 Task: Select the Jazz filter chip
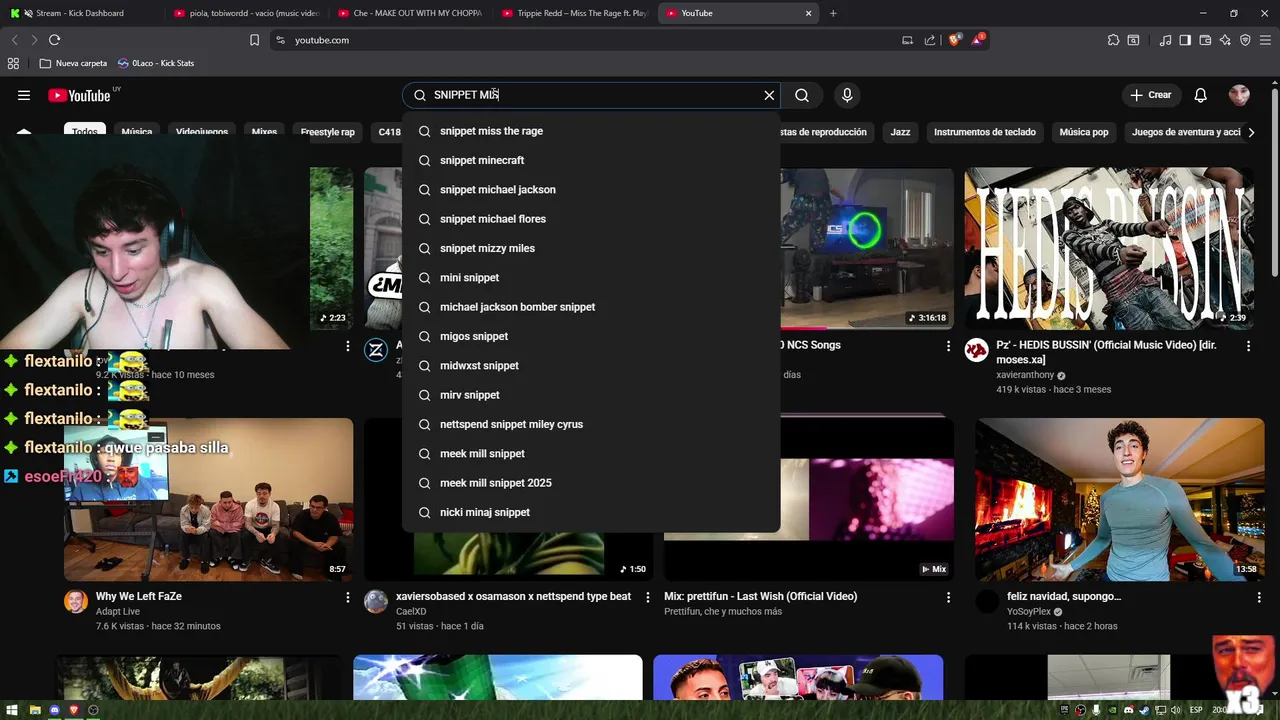900,132
